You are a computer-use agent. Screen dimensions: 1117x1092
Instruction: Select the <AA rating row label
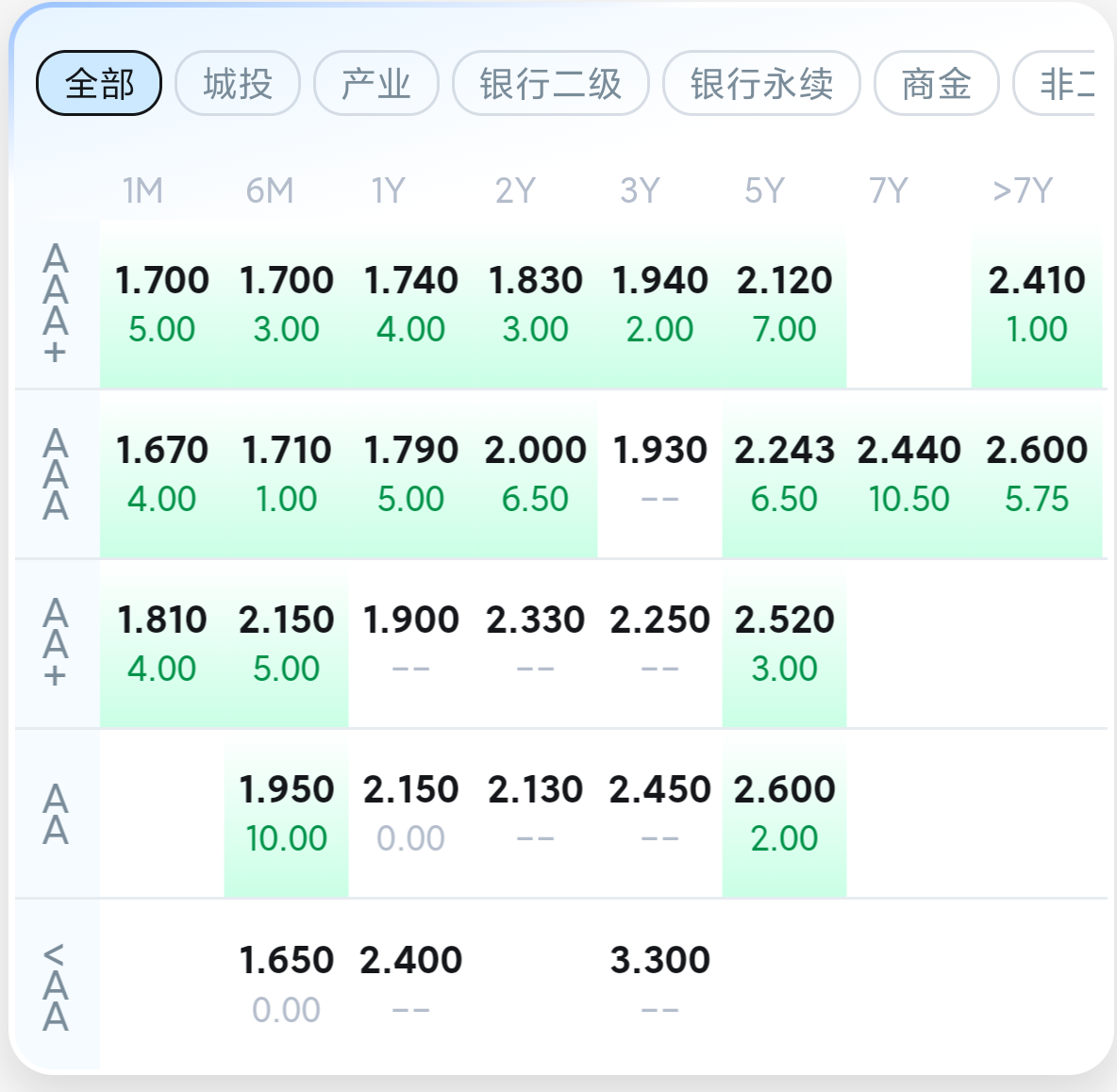point(57,985)
